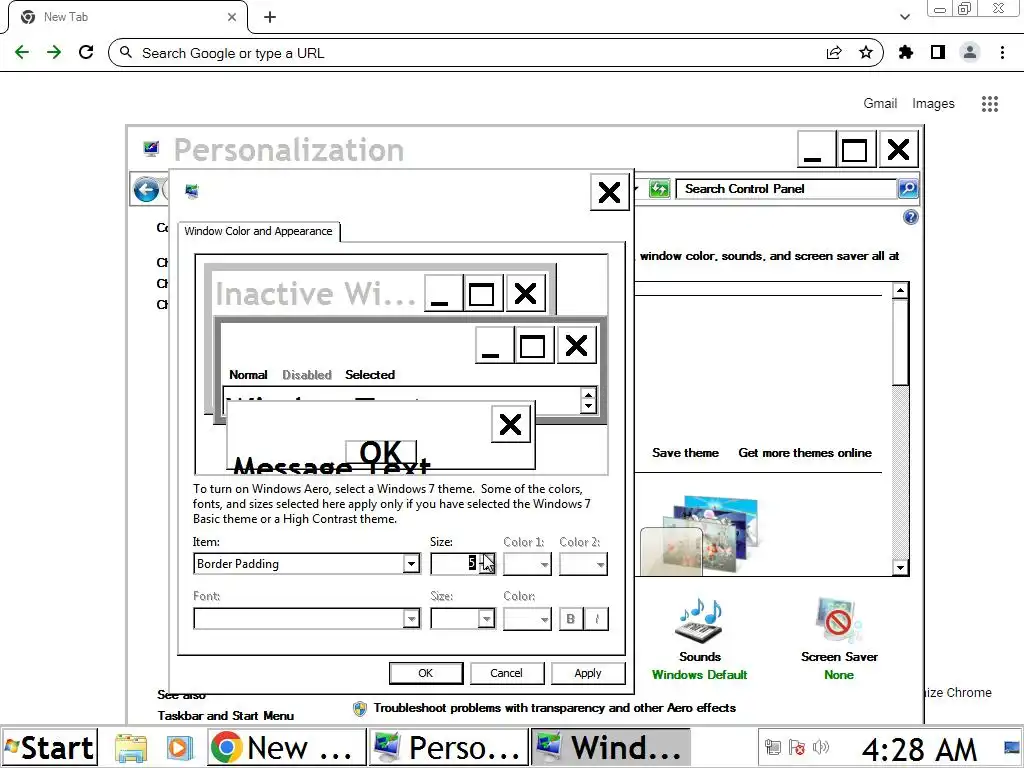1024x768 pixels.
Task: Click the preview message box OK button
Action: click(x=381, y=452)
